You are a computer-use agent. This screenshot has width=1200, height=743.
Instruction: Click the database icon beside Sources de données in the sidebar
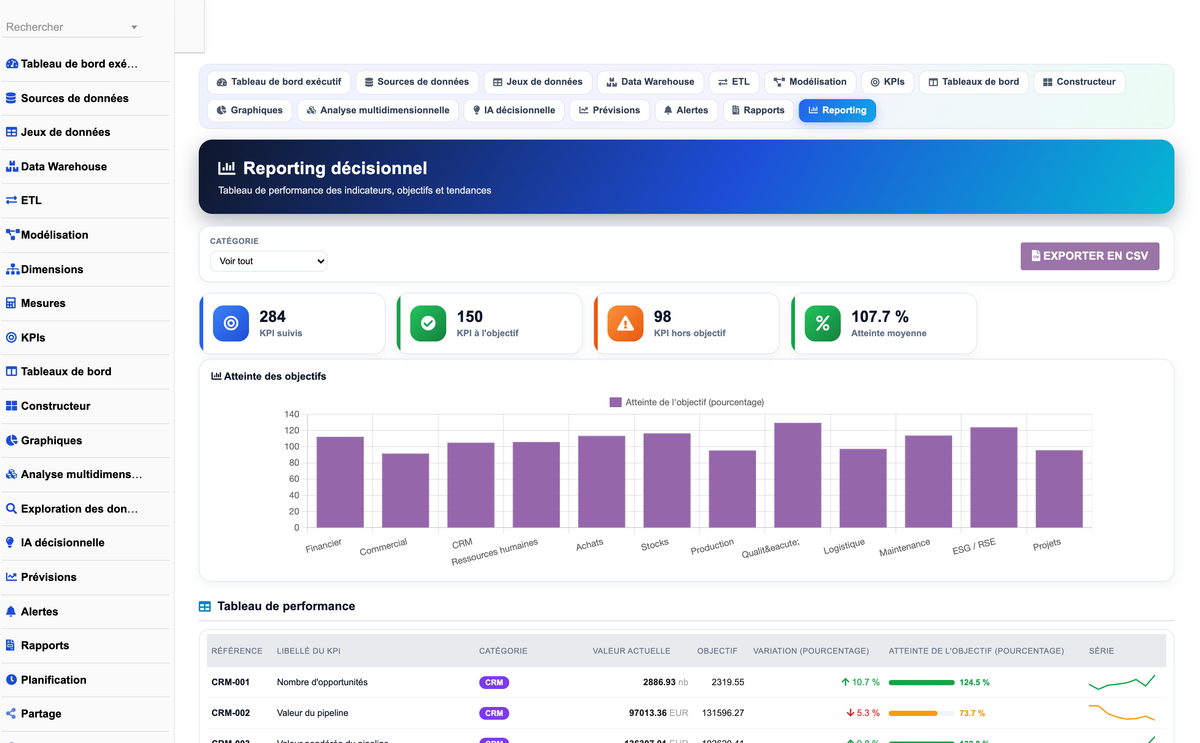tap(12, 98)
